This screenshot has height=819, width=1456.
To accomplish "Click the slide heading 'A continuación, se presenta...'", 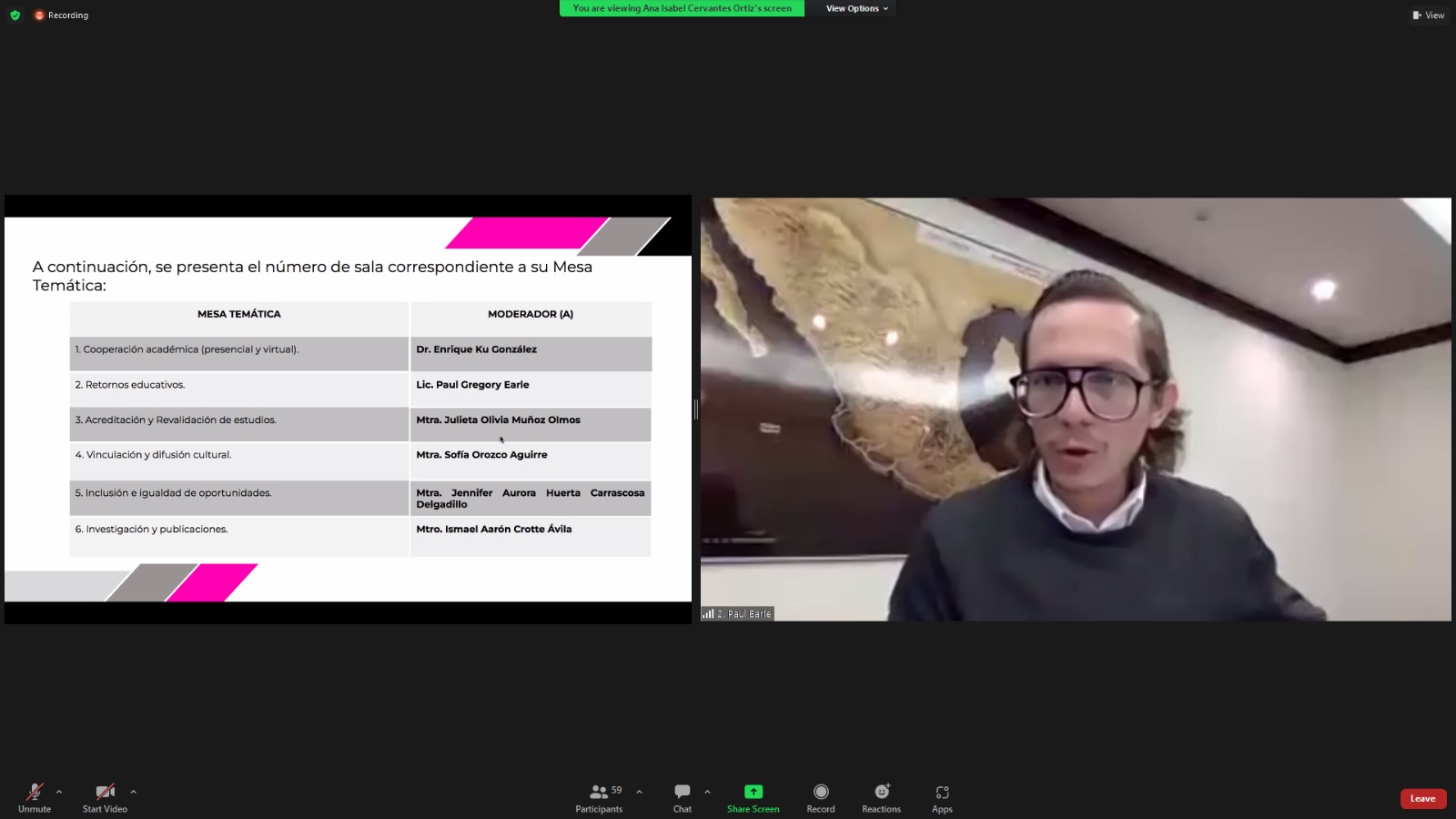I will pos(312,276).
